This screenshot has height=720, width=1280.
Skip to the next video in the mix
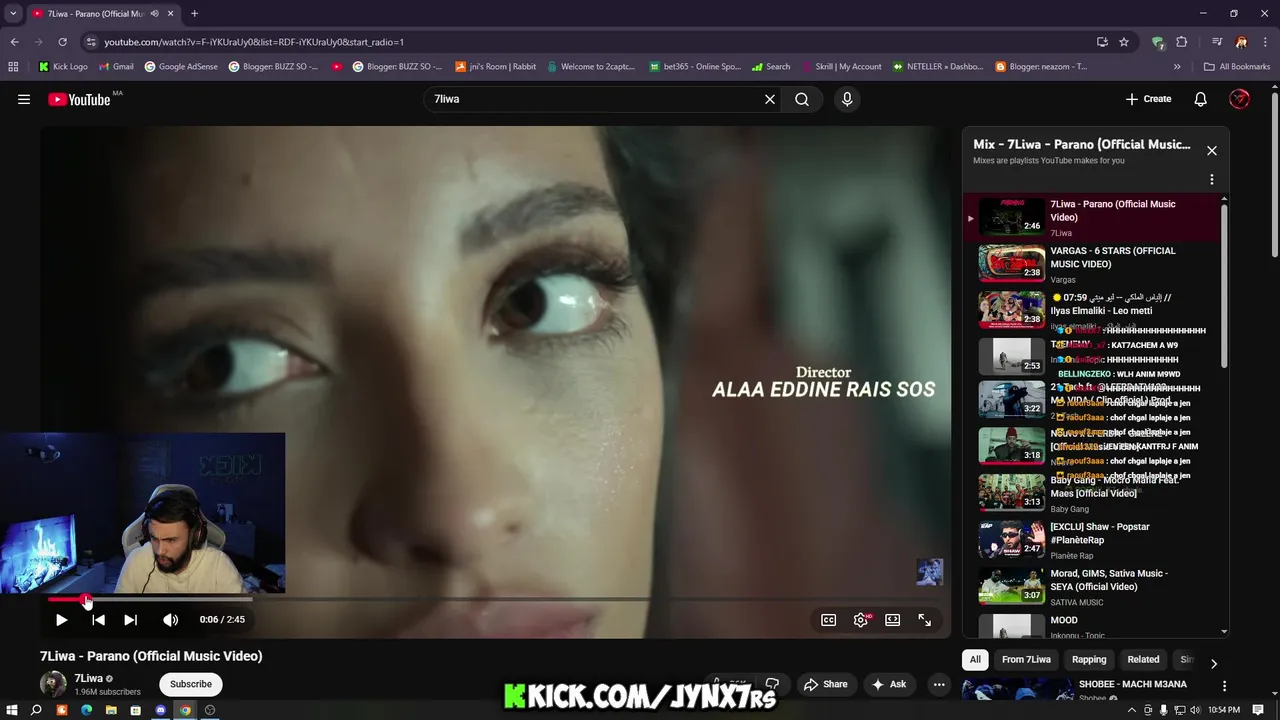coord(130,620)
